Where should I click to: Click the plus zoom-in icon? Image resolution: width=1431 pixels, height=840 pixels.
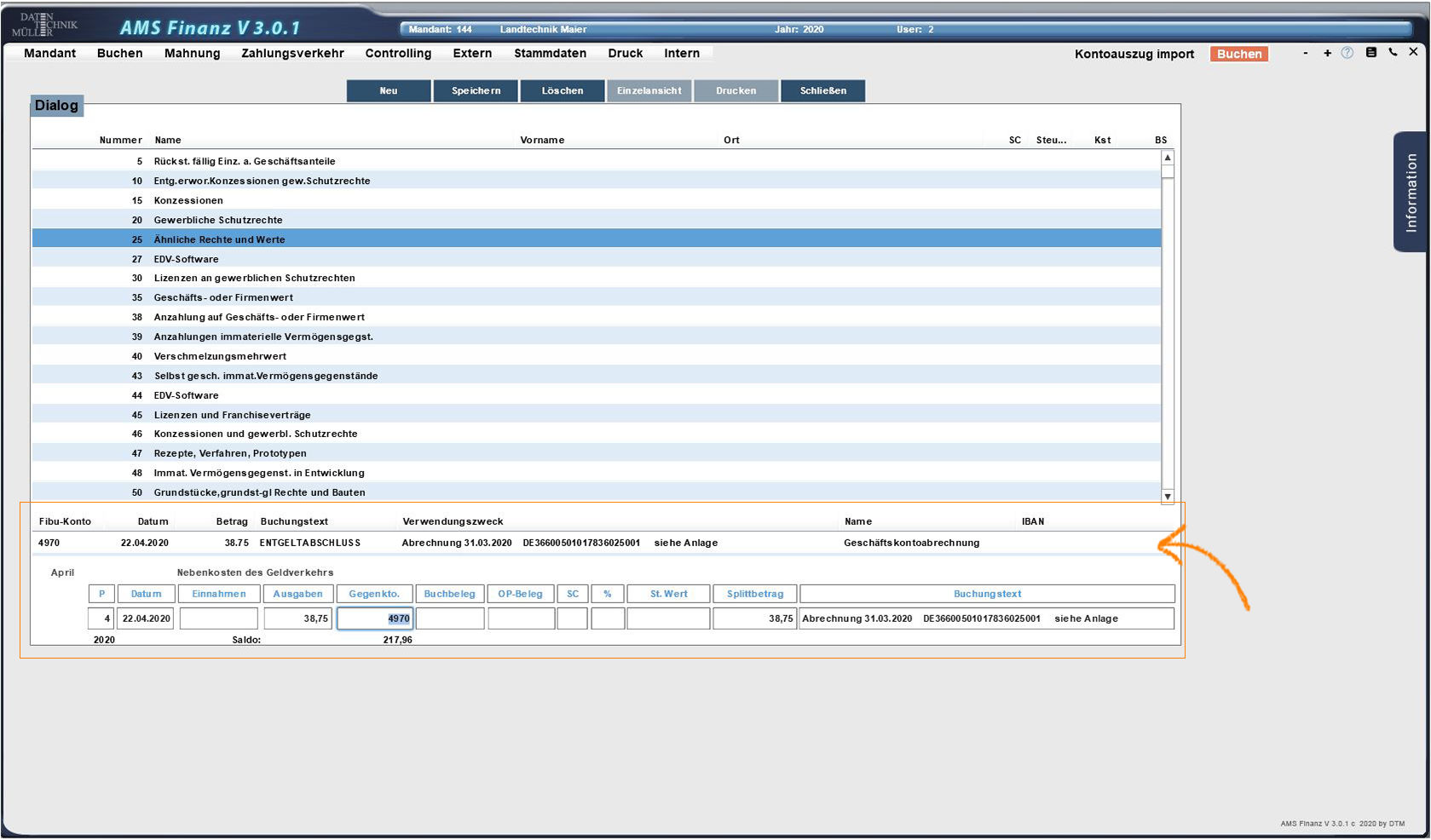1327,53
